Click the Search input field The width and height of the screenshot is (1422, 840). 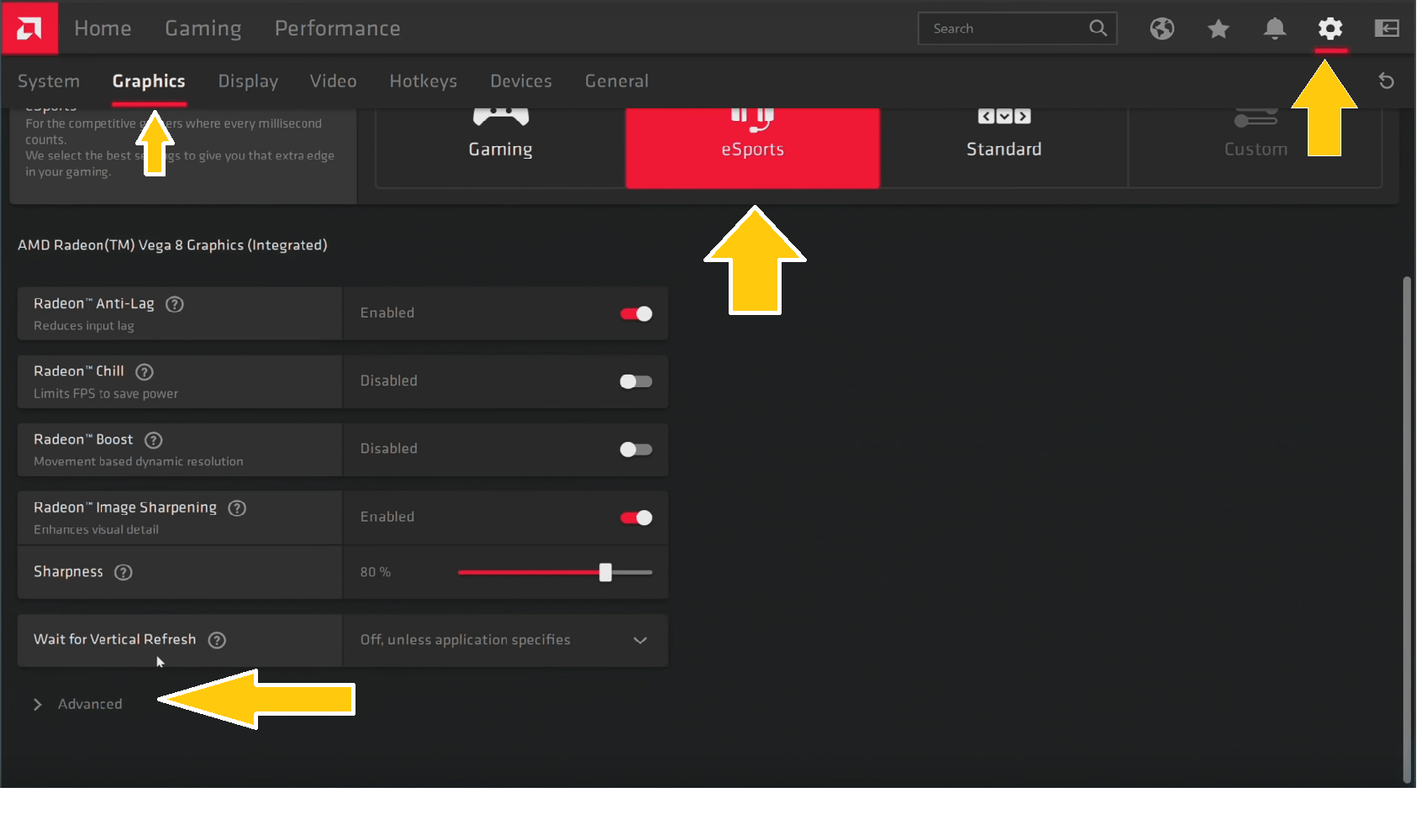[x=1004, y=28]
